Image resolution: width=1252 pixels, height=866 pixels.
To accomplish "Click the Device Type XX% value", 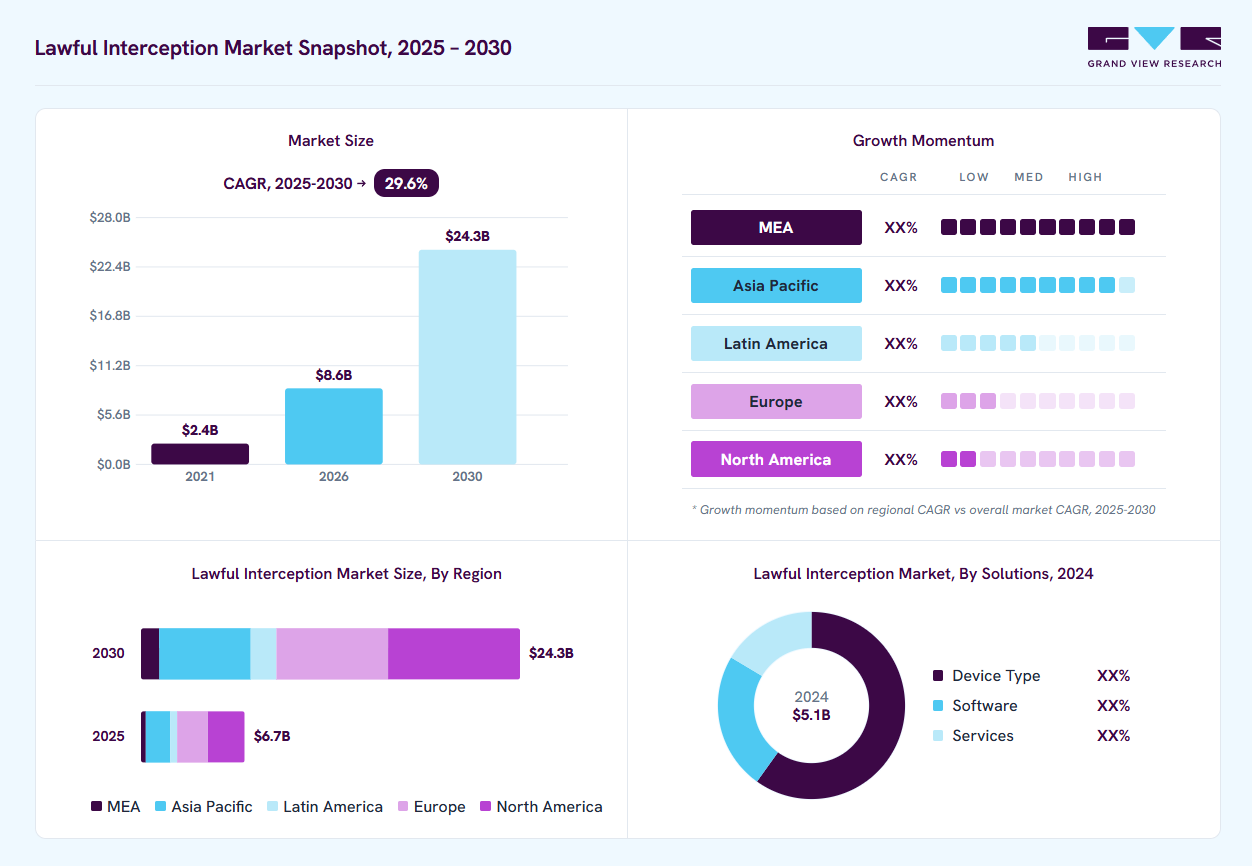I will 1113,676.
